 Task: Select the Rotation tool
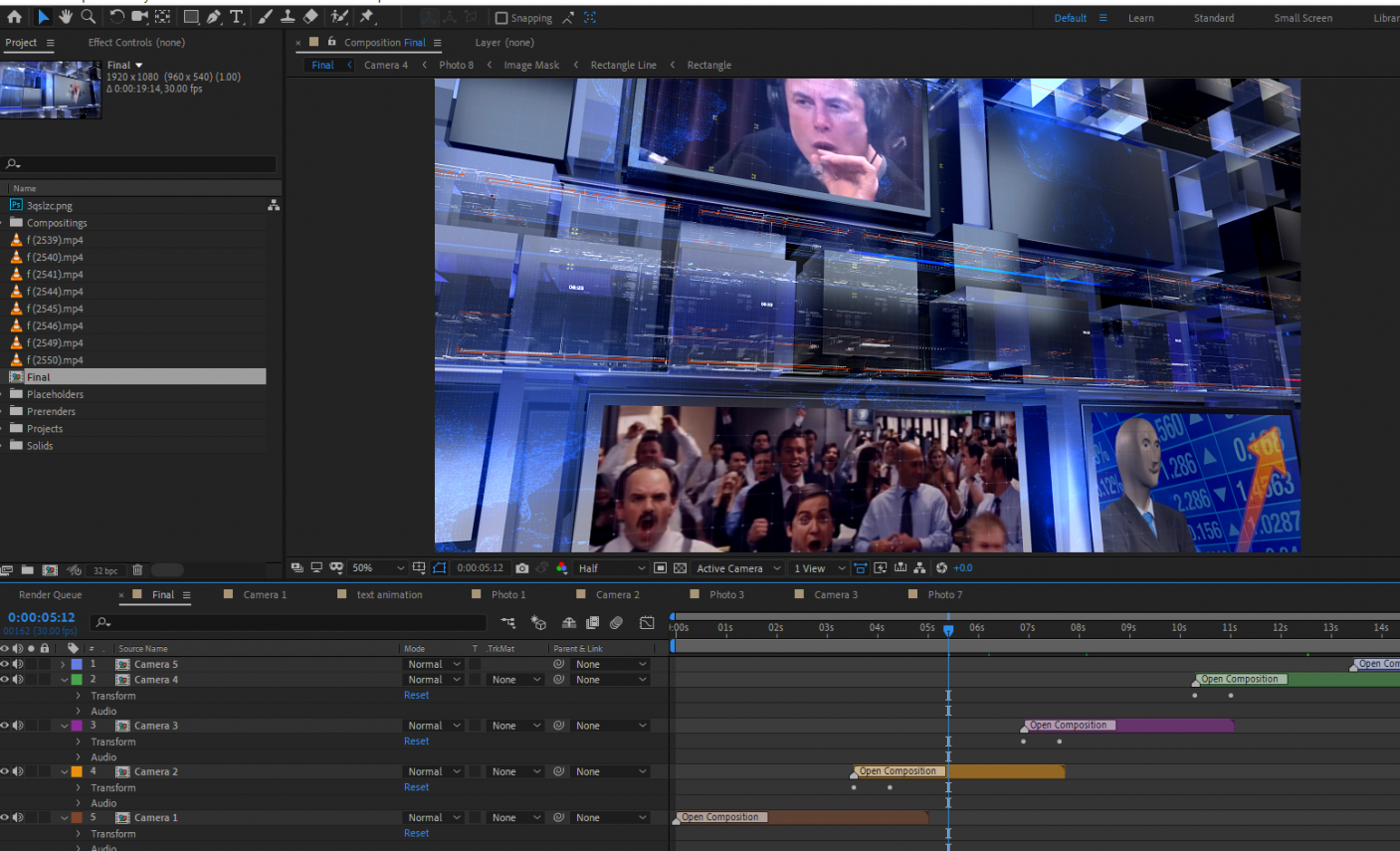coord(116,17)
